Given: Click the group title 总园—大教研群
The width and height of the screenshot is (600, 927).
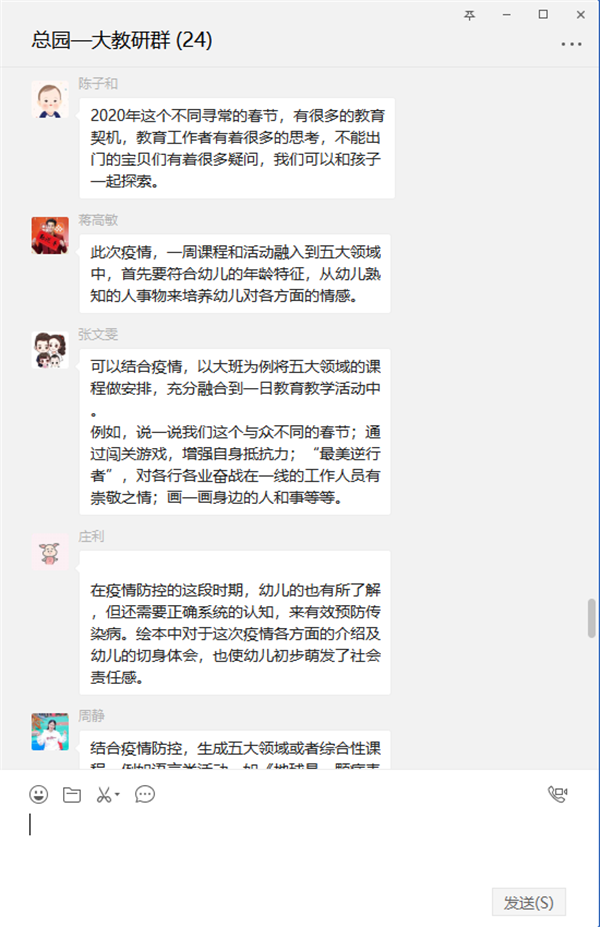Looking at the screenshot, I should point(100,40).
